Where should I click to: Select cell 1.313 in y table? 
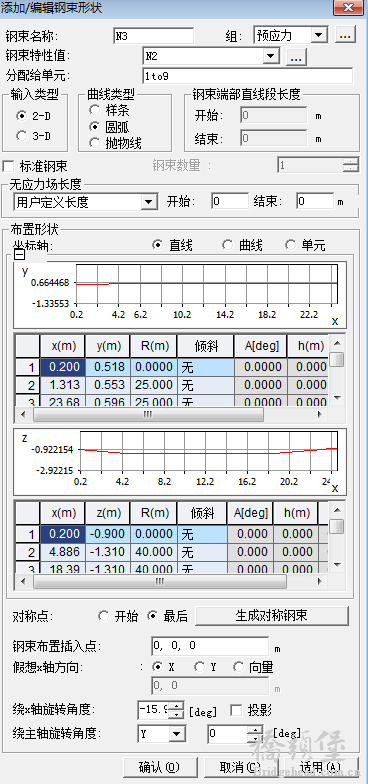coord(63,385)
